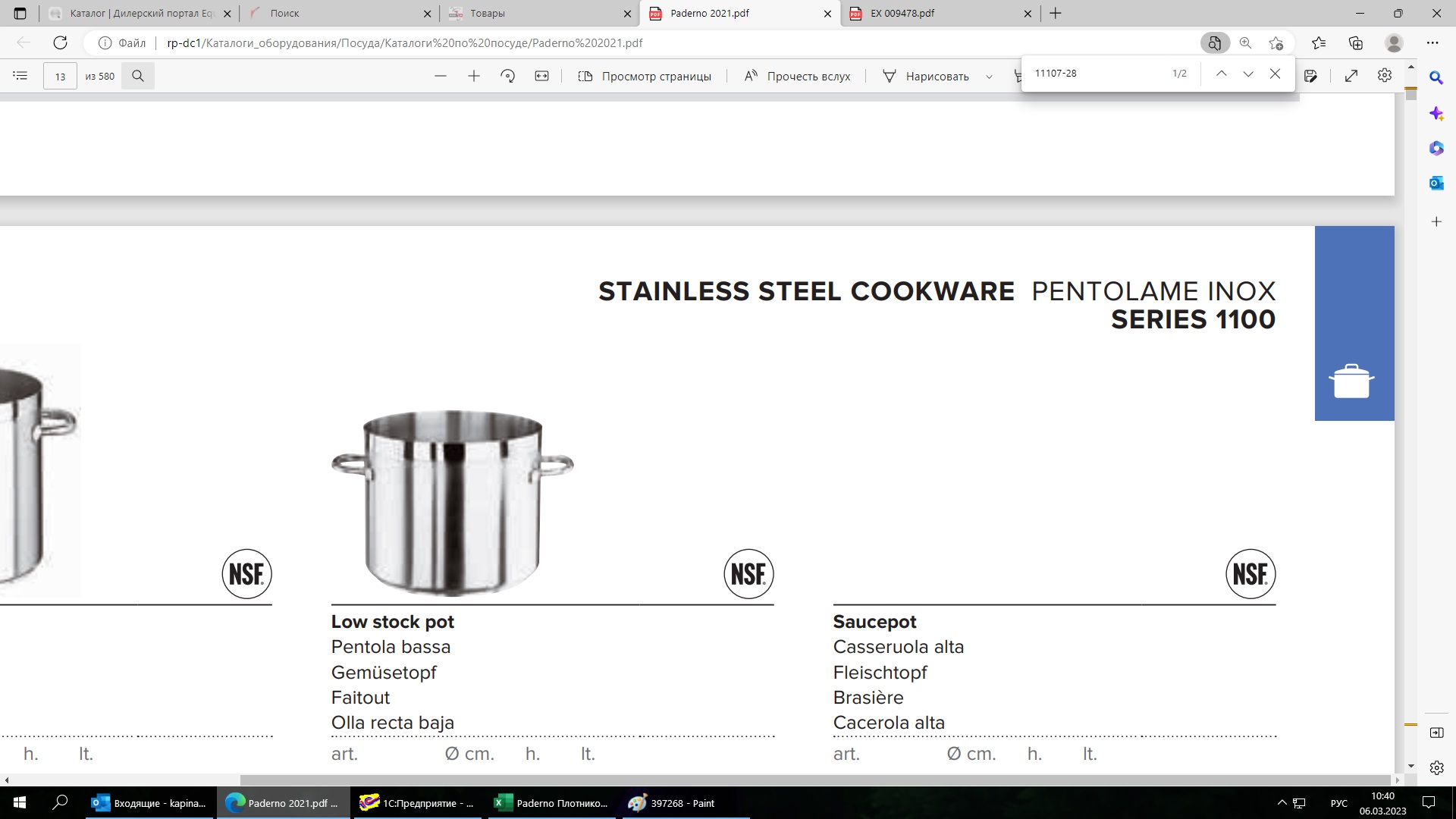Click the page number input field
1456x819 pixels.
point(60,76)
